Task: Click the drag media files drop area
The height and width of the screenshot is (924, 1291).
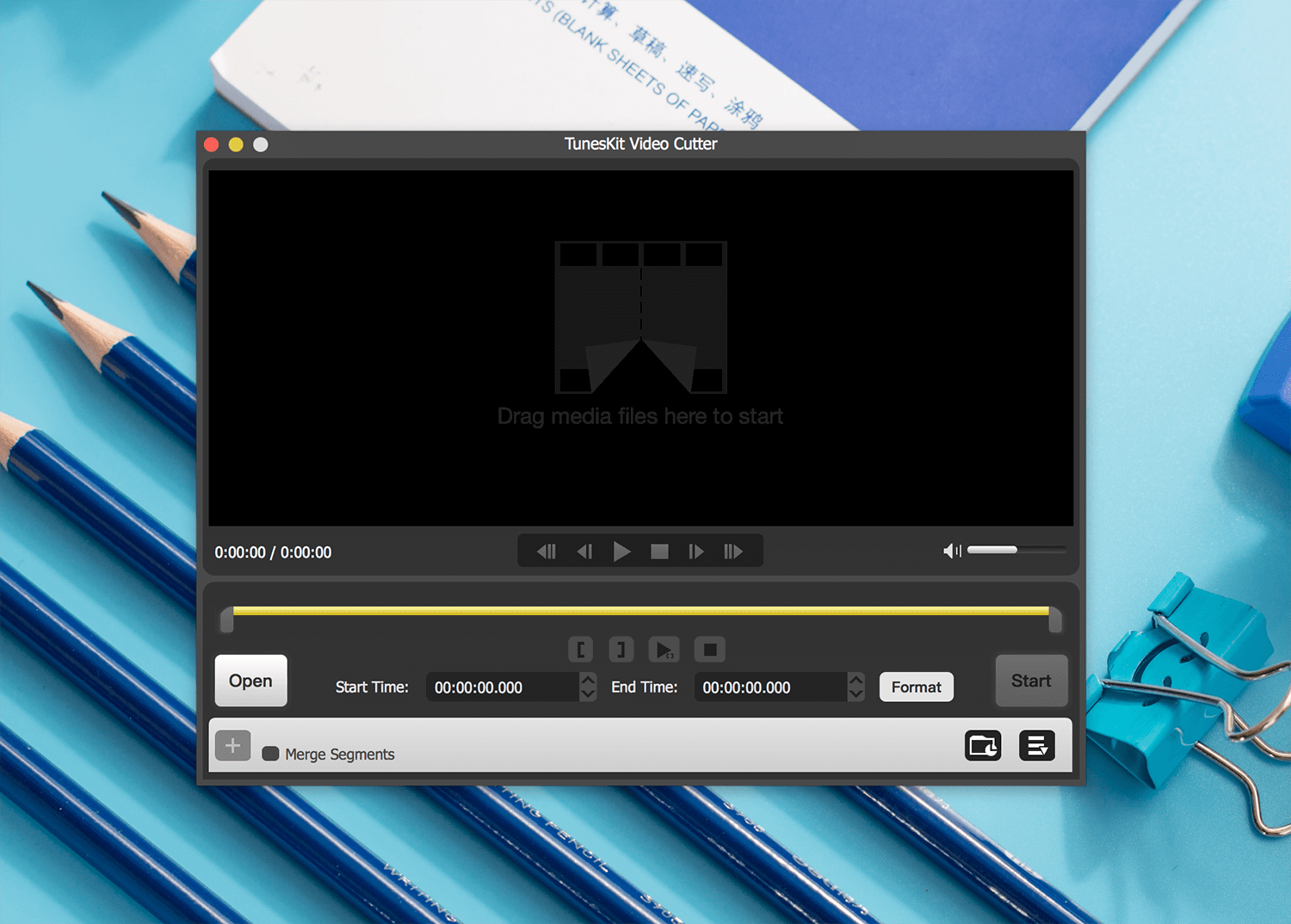Action: point(641,348)
